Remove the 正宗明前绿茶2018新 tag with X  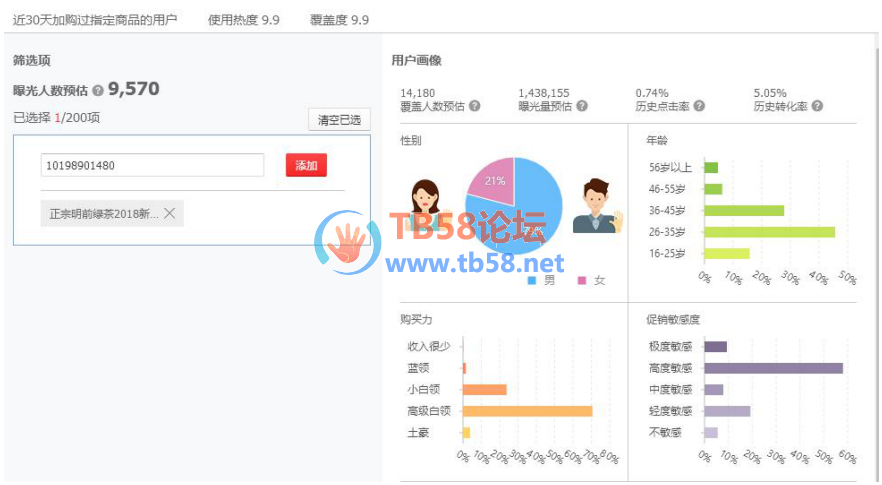[x=169, y=213]
